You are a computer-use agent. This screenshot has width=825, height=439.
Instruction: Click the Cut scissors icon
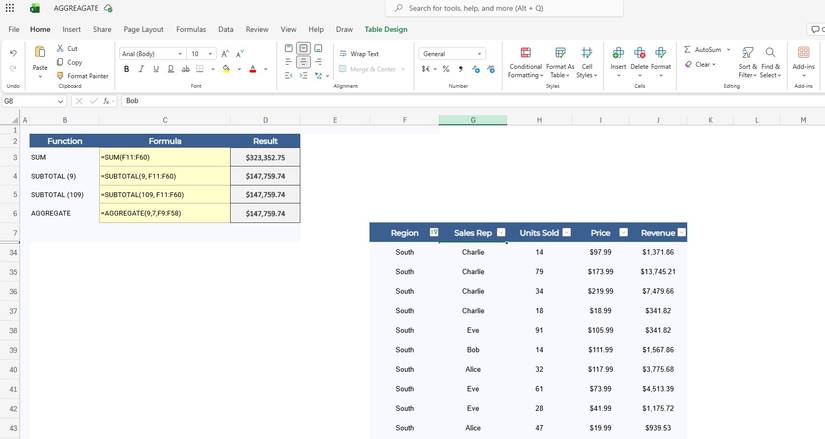tap(60, 48)
